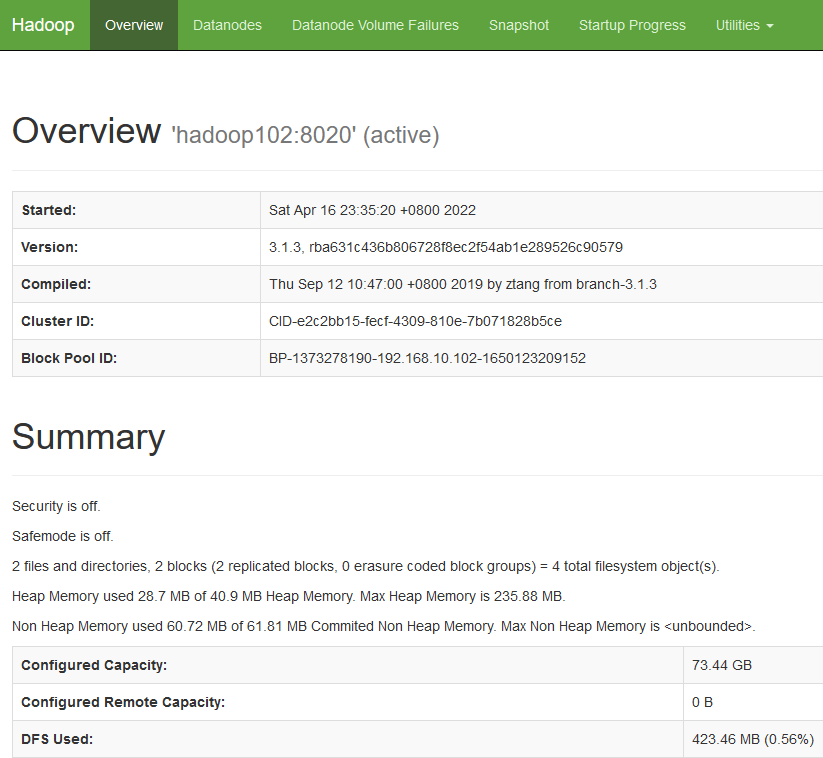823x758 pixels.
Task: Click the Overview page heading
Action: 86,131
